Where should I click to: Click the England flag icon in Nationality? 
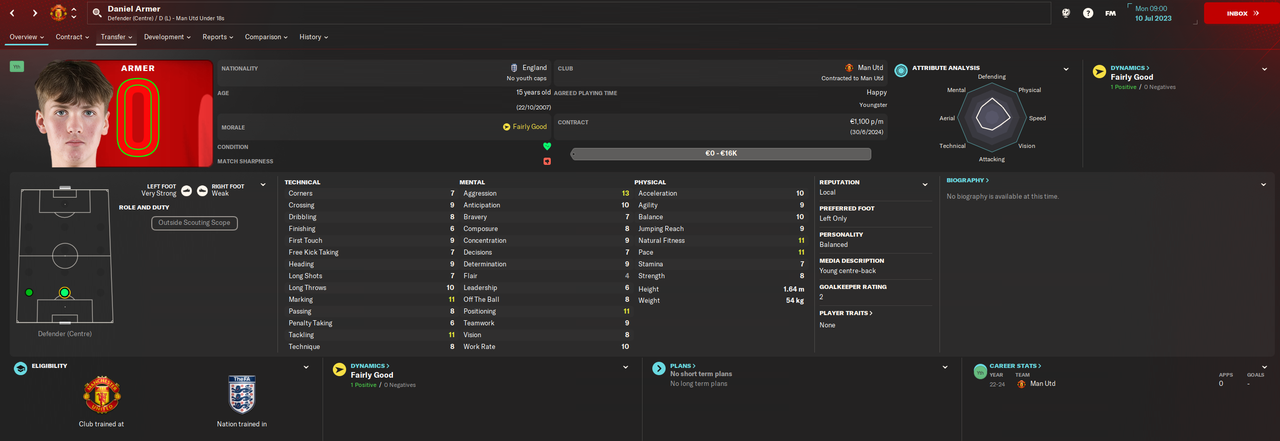click(515, 67)
